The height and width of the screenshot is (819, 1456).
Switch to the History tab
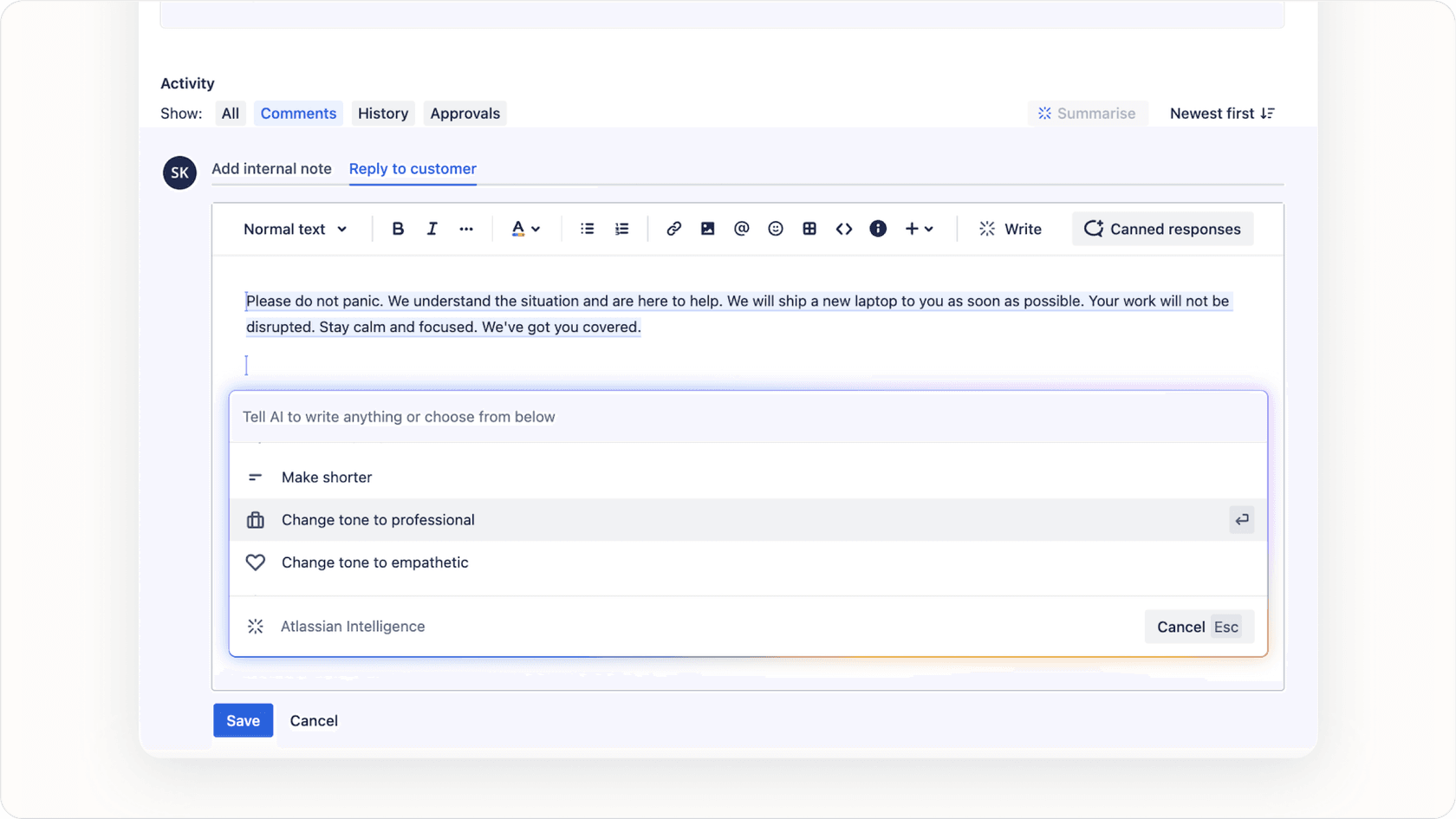(382, 113)
